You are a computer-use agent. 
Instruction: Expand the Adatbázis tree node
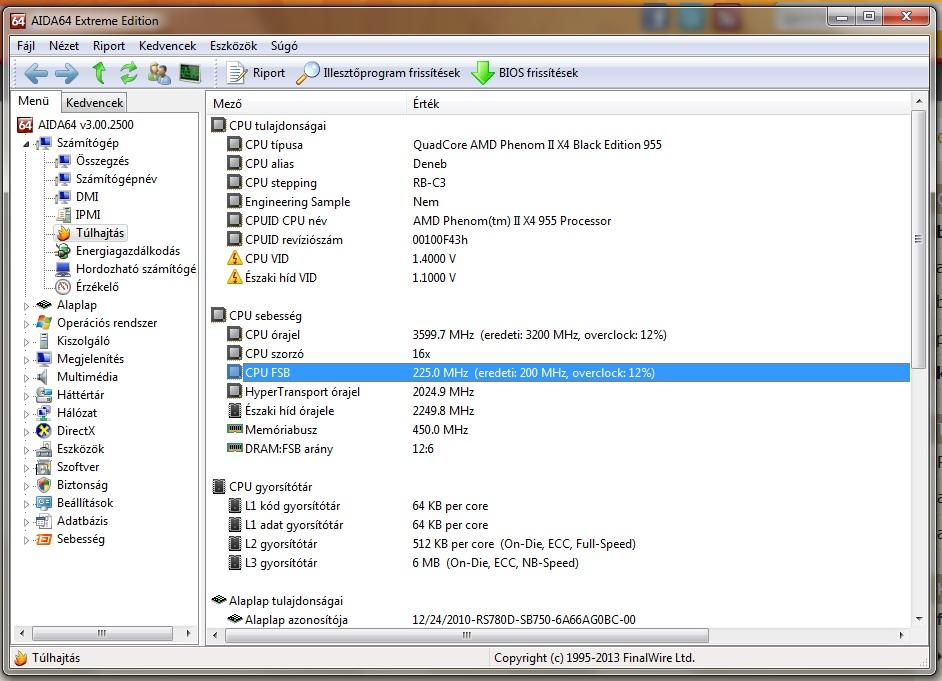26,522
